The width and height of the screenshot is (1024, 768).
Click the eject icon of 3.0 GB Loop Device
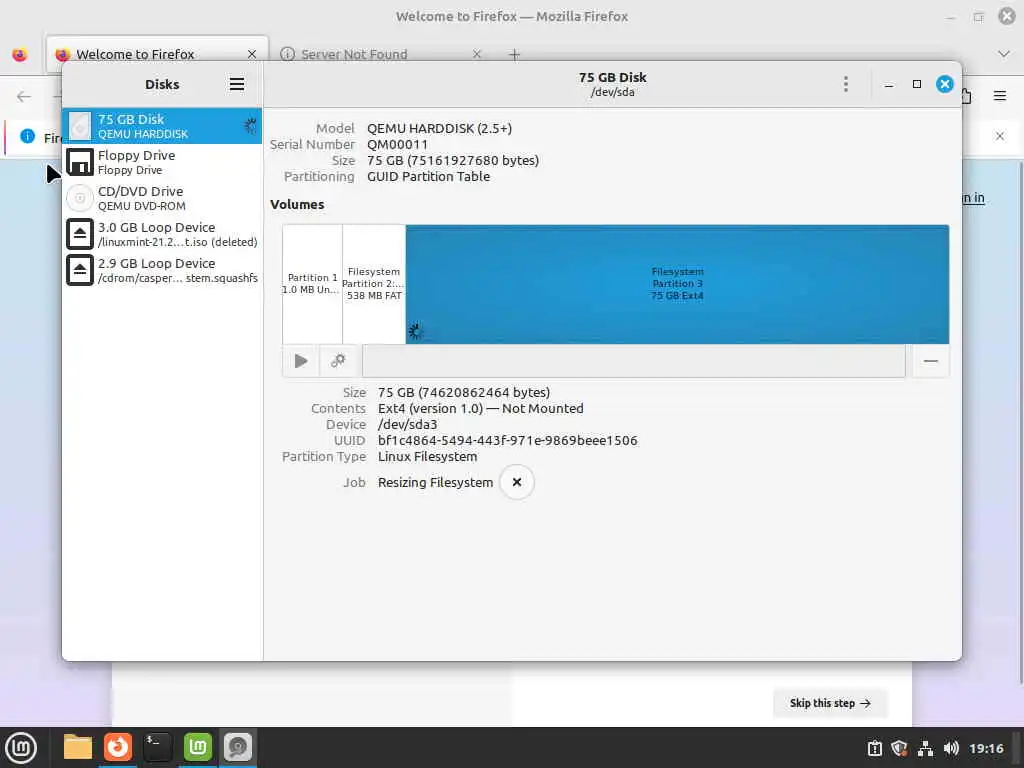tap(80, 234)
